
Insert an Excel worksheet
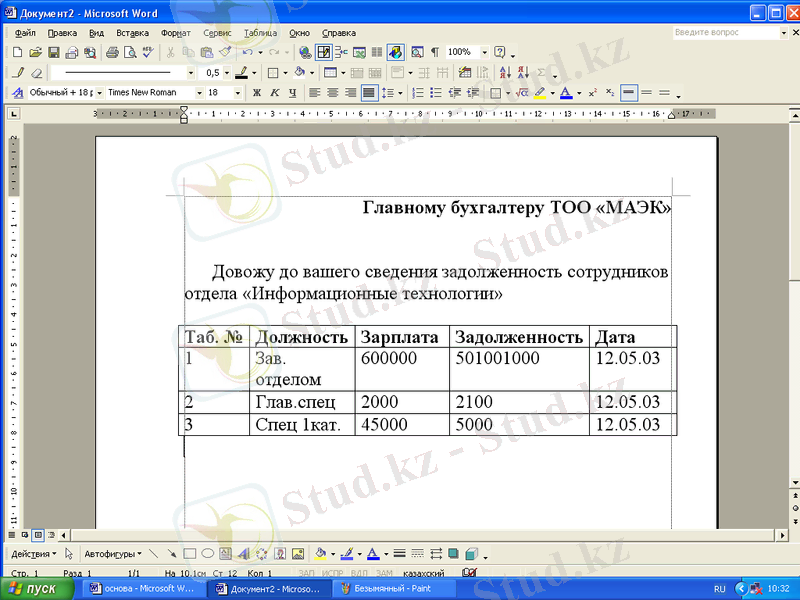point(359,52)
